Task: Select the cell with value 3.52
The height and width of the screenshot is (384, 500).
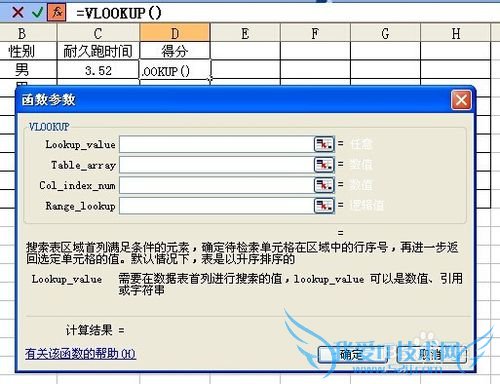Action: 98,70
